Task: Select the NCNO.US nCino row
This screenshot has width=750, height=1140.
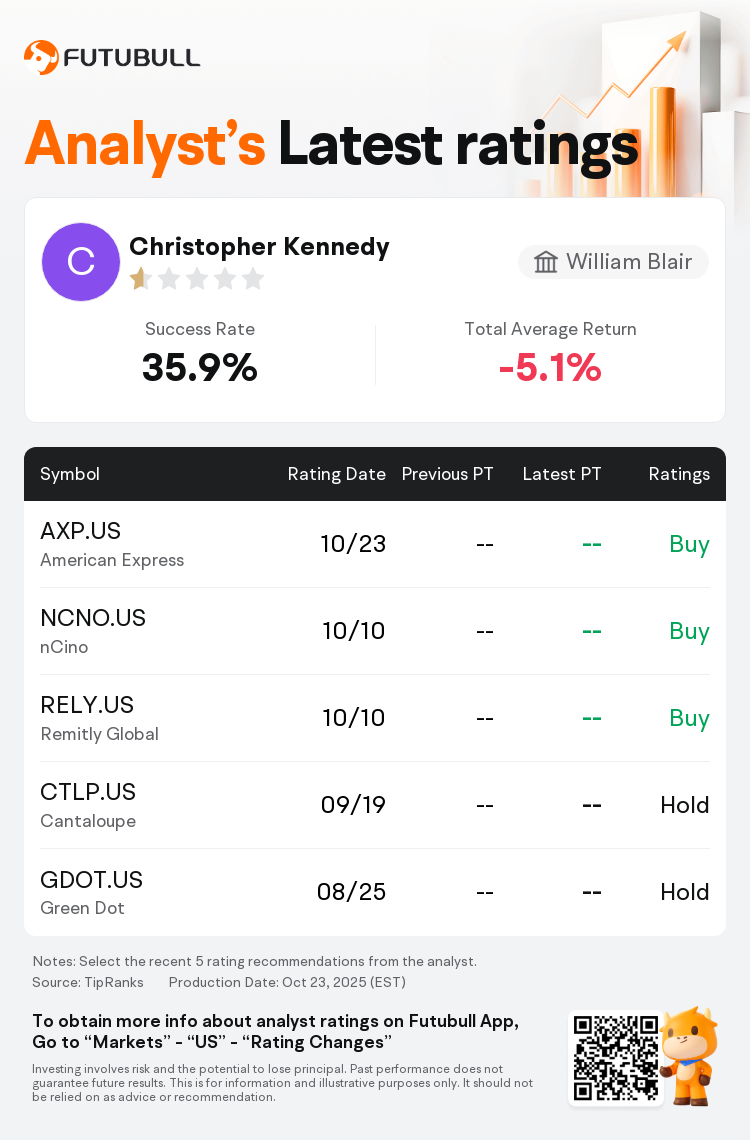Action: 375,631
